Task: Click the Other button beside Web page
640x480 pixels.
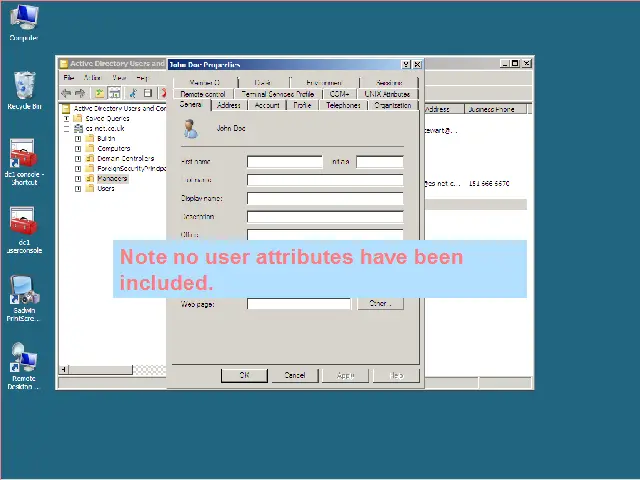Action: coord(380,304)
